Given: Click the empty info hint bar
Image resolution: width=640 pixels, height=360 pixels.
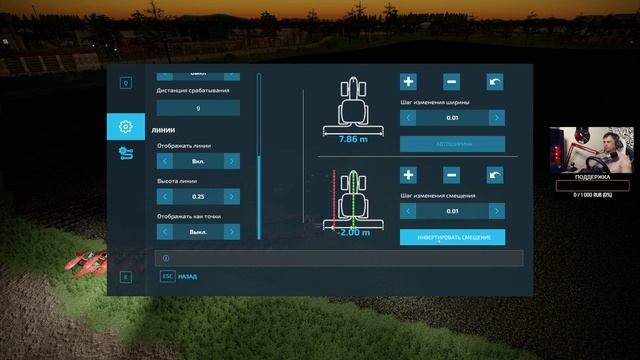Looking at the screenshot, I should [x=339, y=258].
